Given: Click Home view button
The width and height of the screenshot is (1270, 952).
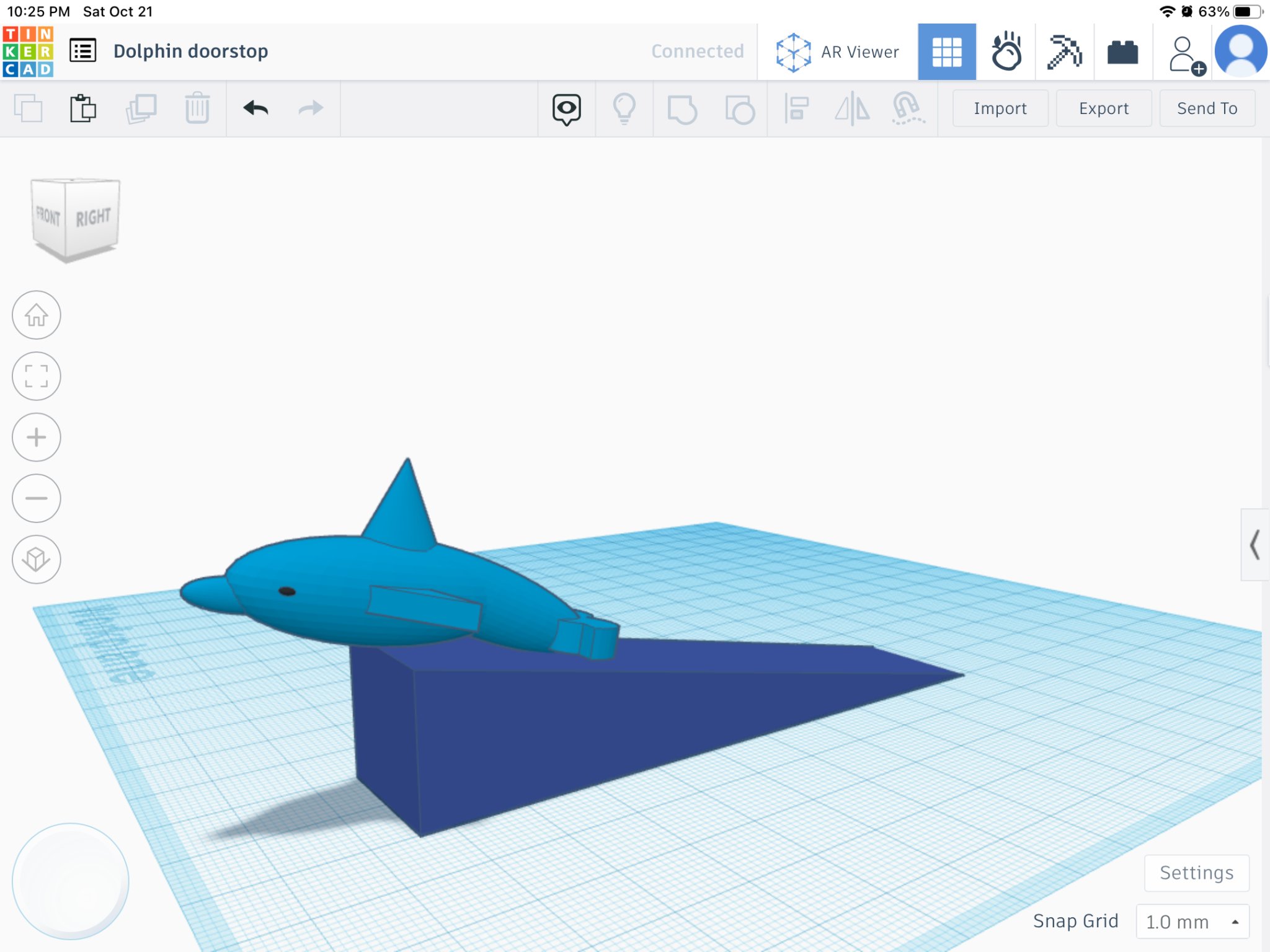Looking at the screenshot, I should pos(37,315).
